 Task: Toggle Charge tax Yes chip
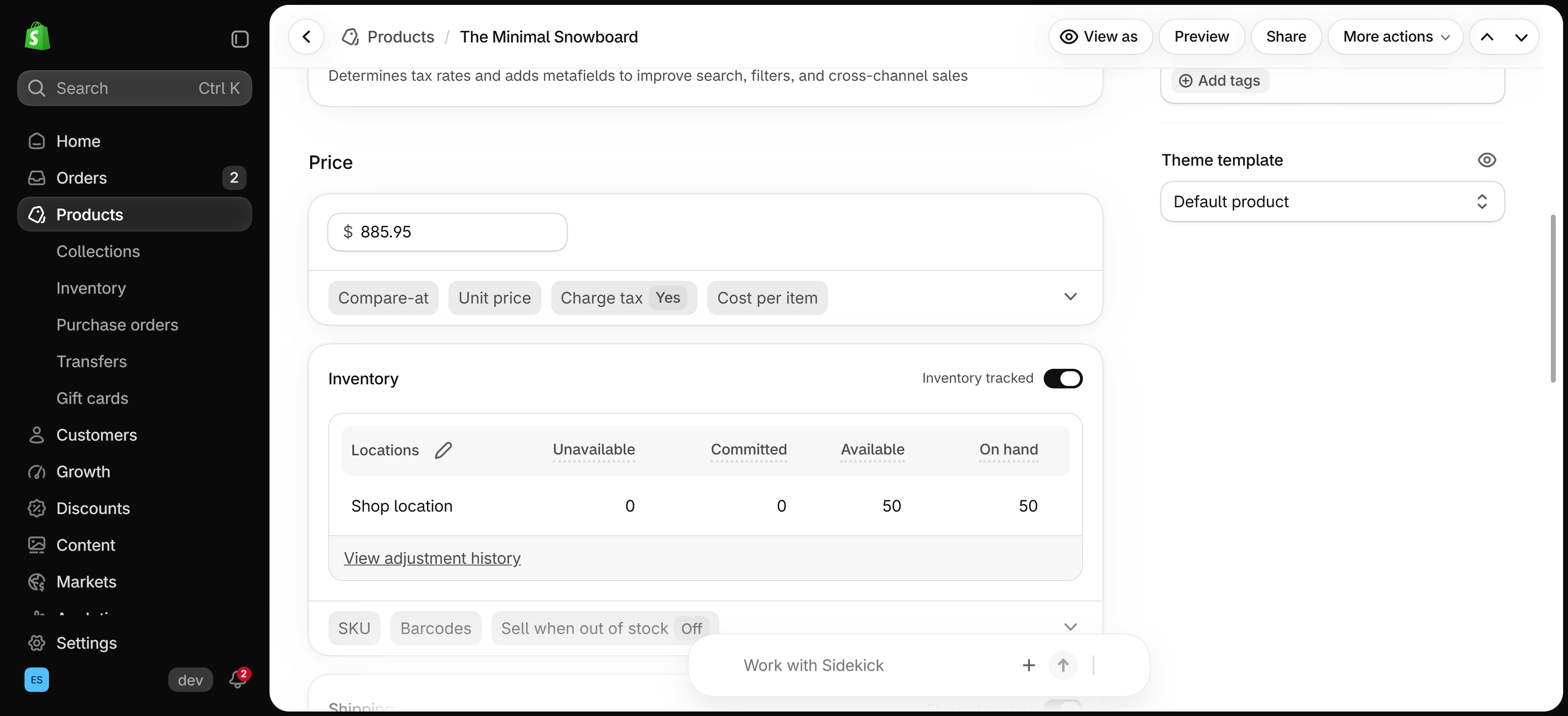pos(624,298)
